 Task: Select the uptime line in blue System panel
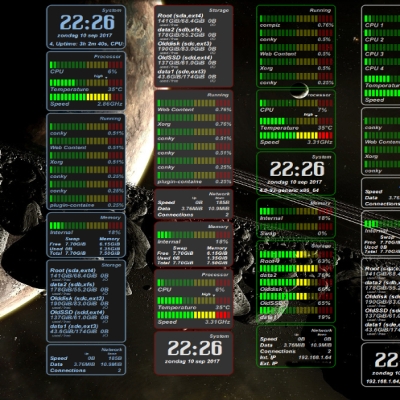point(87,44)
